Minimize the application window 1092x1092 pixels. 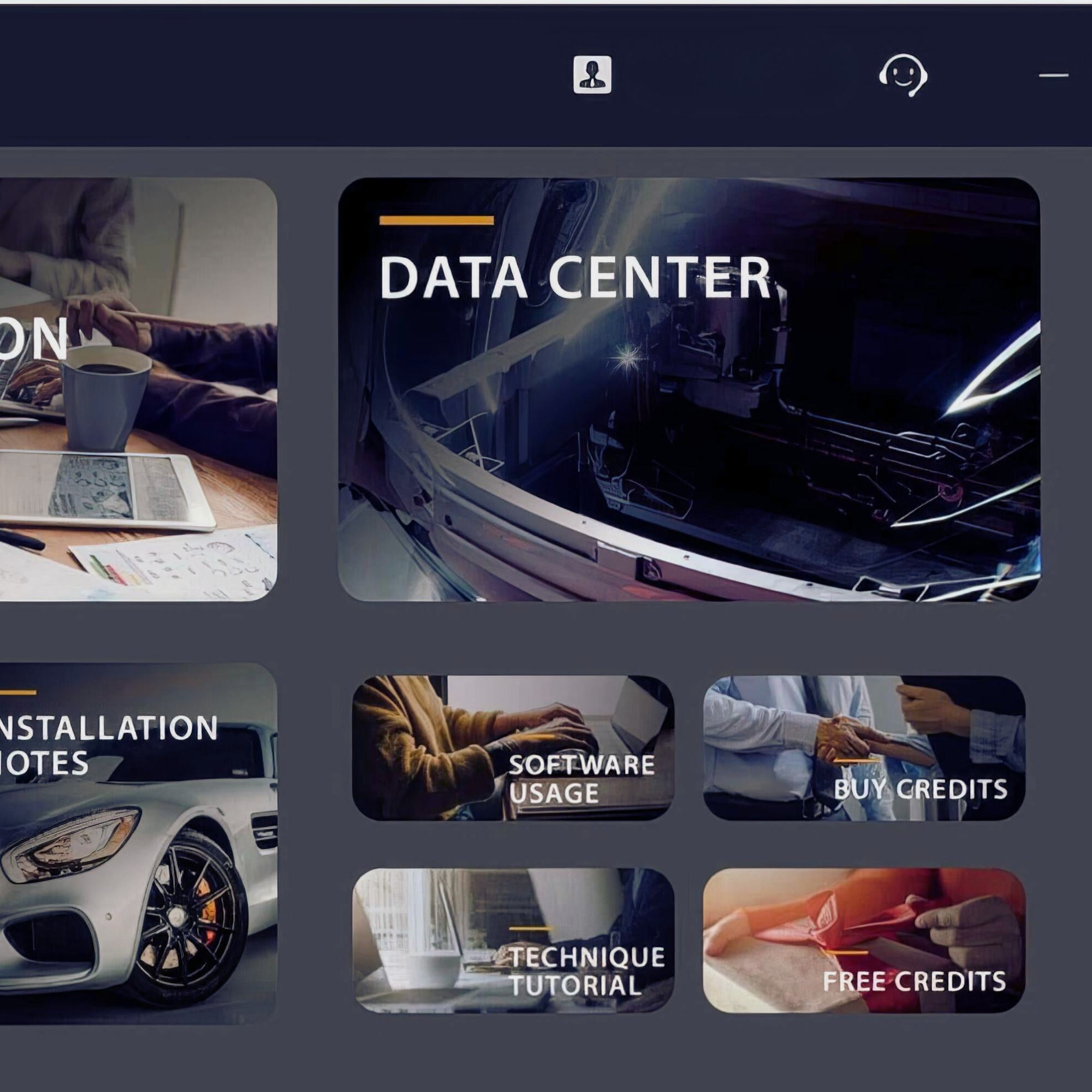(1054, 75)
